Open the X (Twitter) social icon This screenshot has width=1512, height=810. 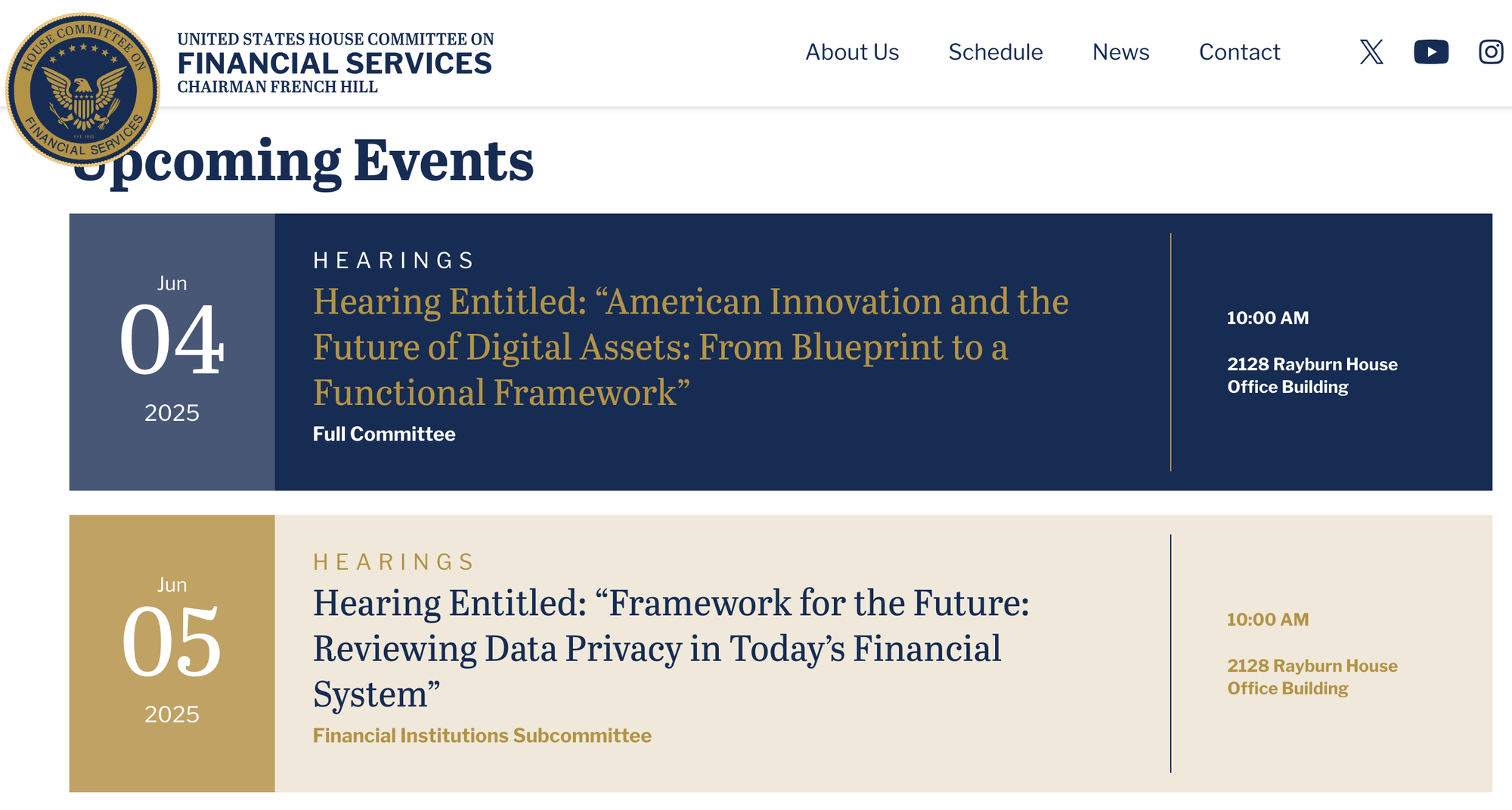coord(1371,52)
